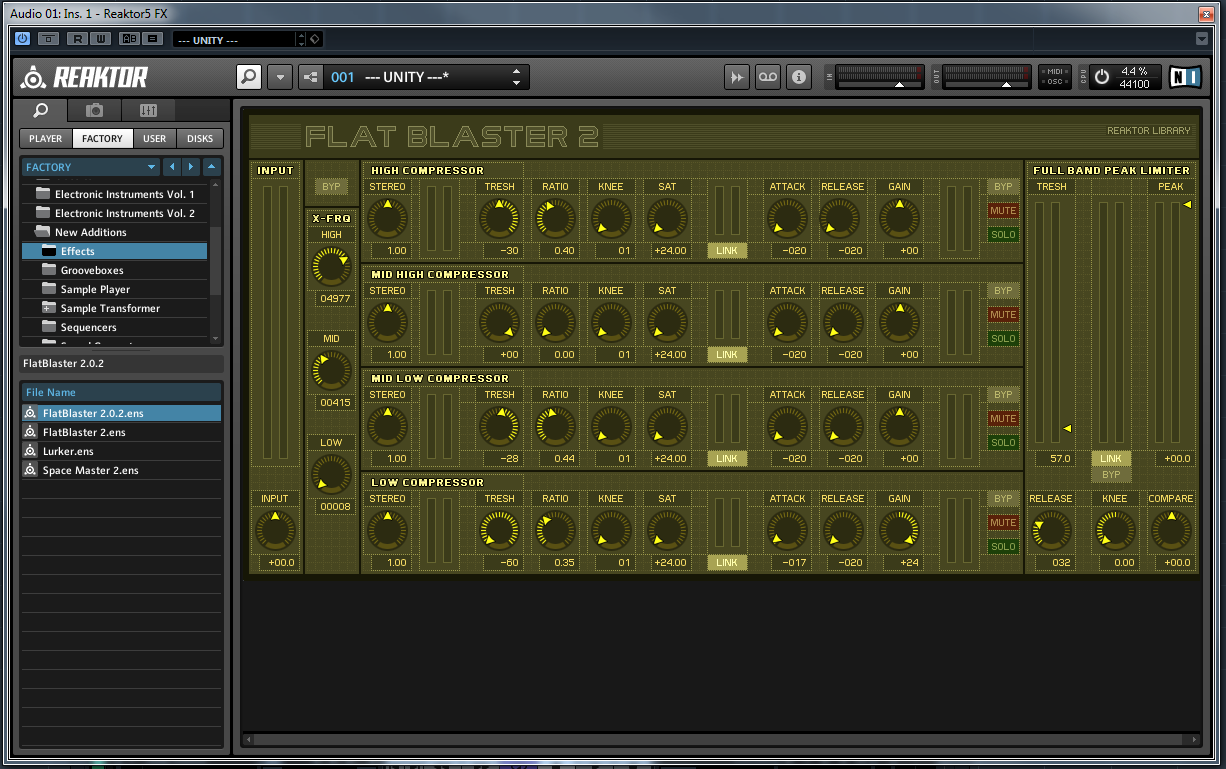
Task: Solo the Mid Low Compressor band
Action: 1003,443
